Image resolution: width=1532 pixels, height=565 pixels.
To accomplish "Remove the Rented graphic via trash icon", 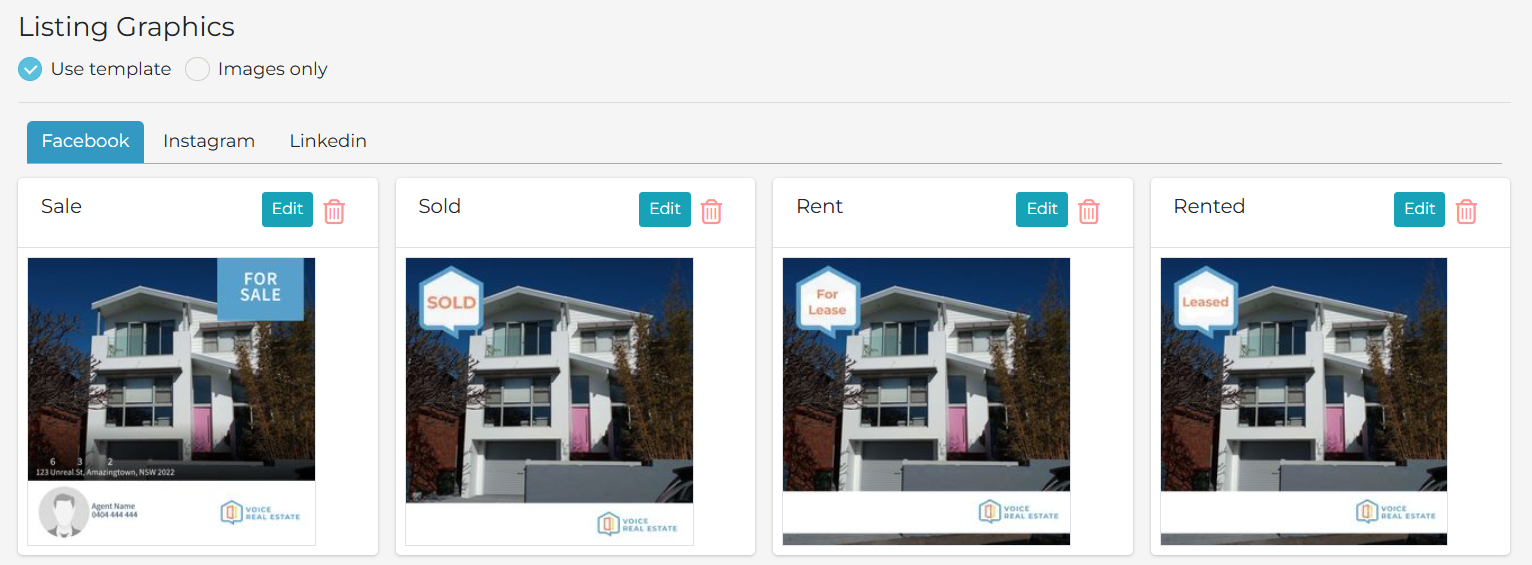I will (x=1466, y=211).
